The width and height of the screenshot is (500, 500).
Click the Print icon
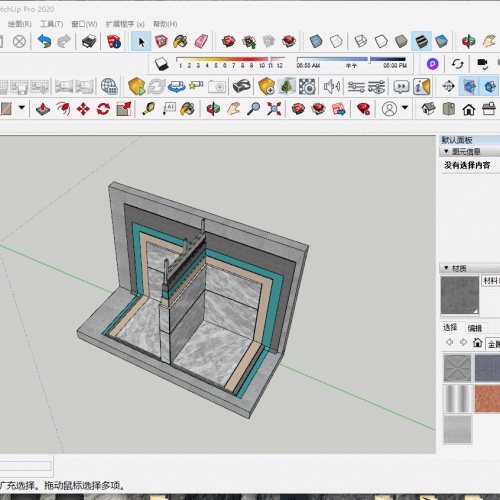coord(89,42)
